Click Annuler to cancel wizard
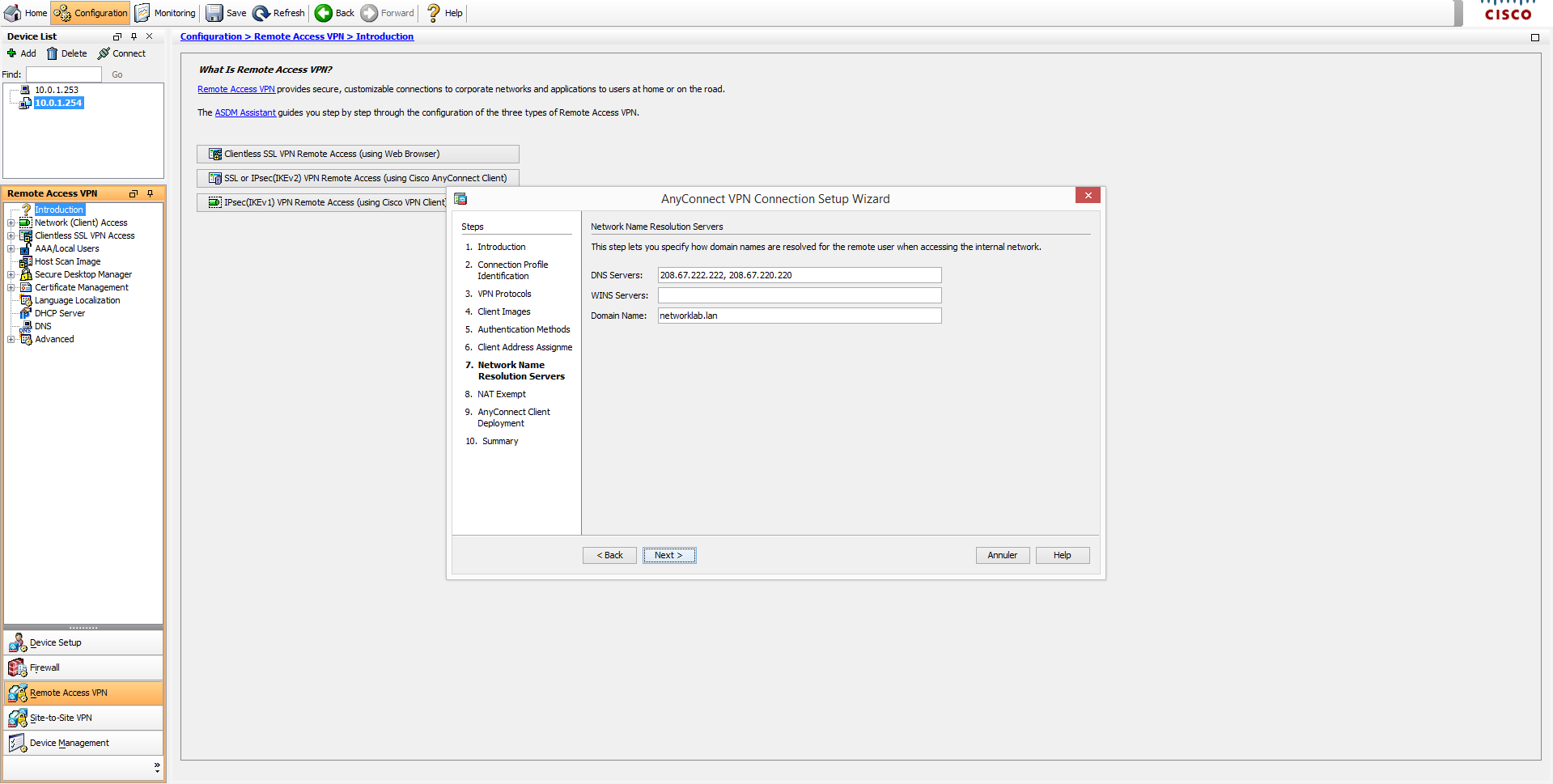This screenshot has width=1553, height=784. coord(1003,555)
